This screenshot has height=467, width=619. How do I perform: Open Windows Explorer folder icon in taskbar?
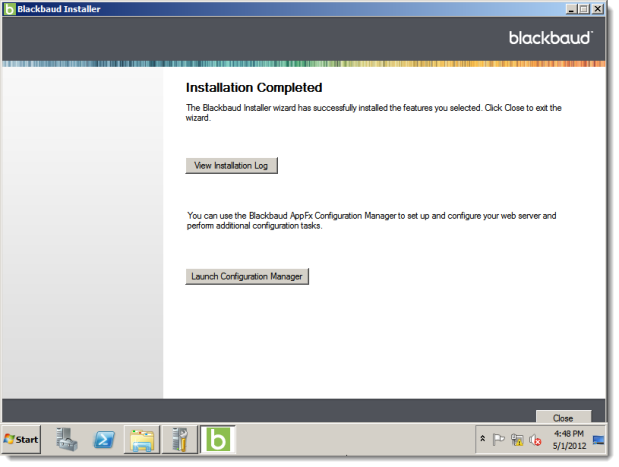[142, 440]
